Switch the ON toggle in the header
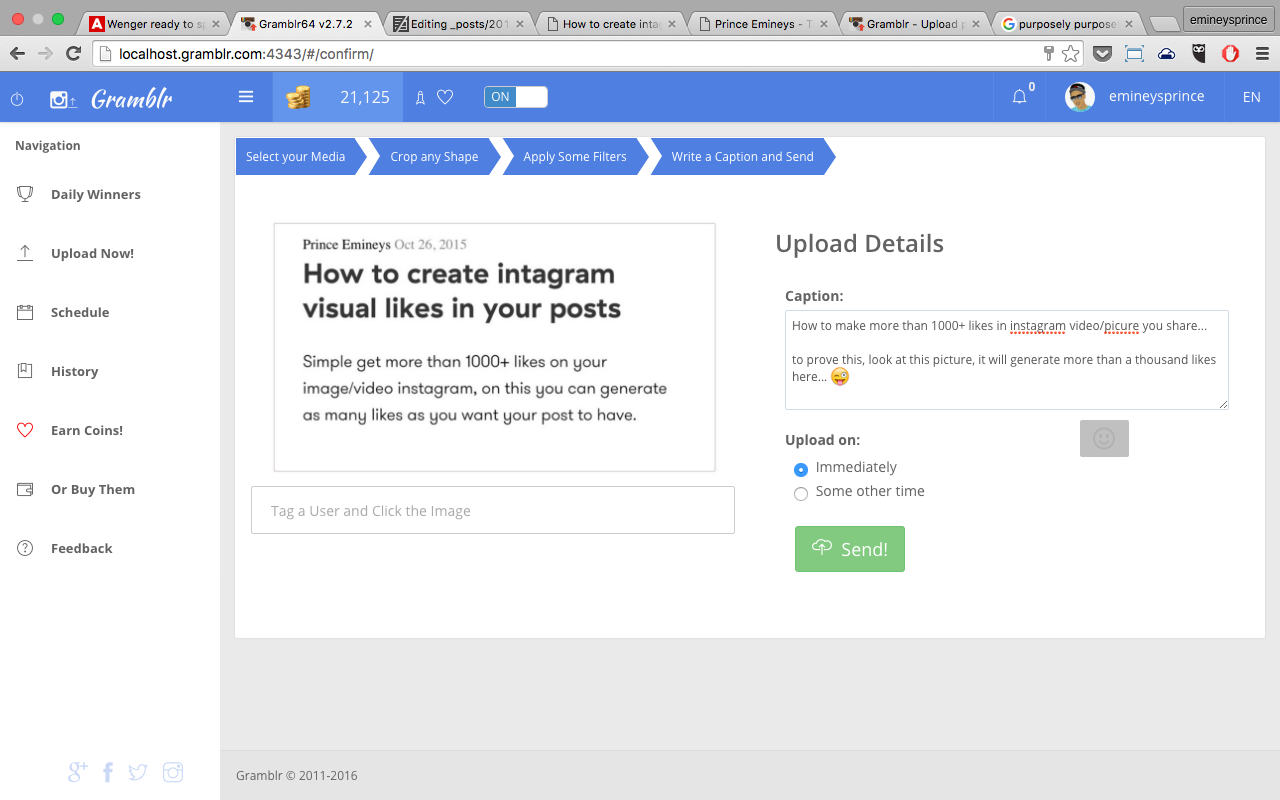Image resolution: width=1280 pixels, height=800 pixels. [516, 97]
